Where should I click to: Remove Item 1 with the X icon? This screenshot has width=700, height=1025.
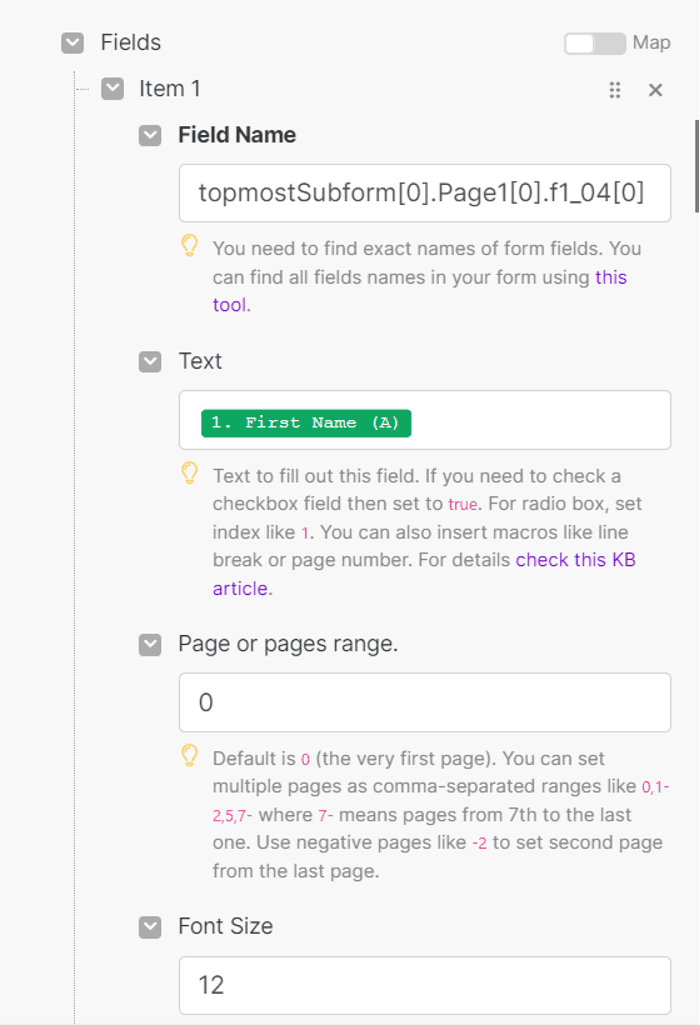point(656,90)
